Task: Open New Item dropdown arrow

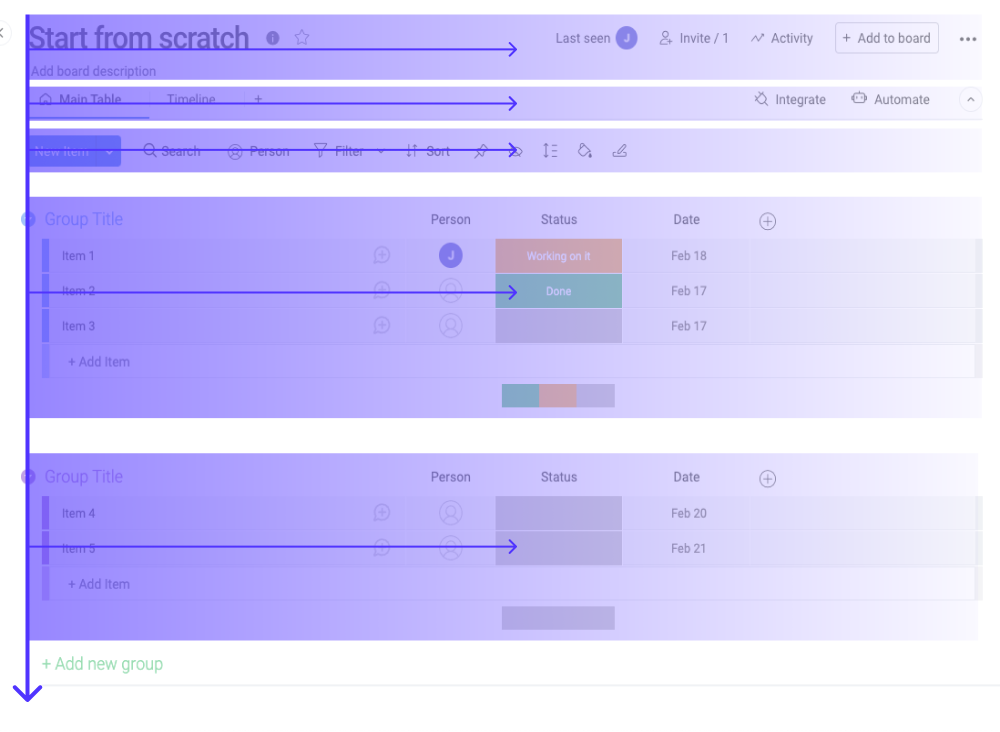Action: point(109,152)
